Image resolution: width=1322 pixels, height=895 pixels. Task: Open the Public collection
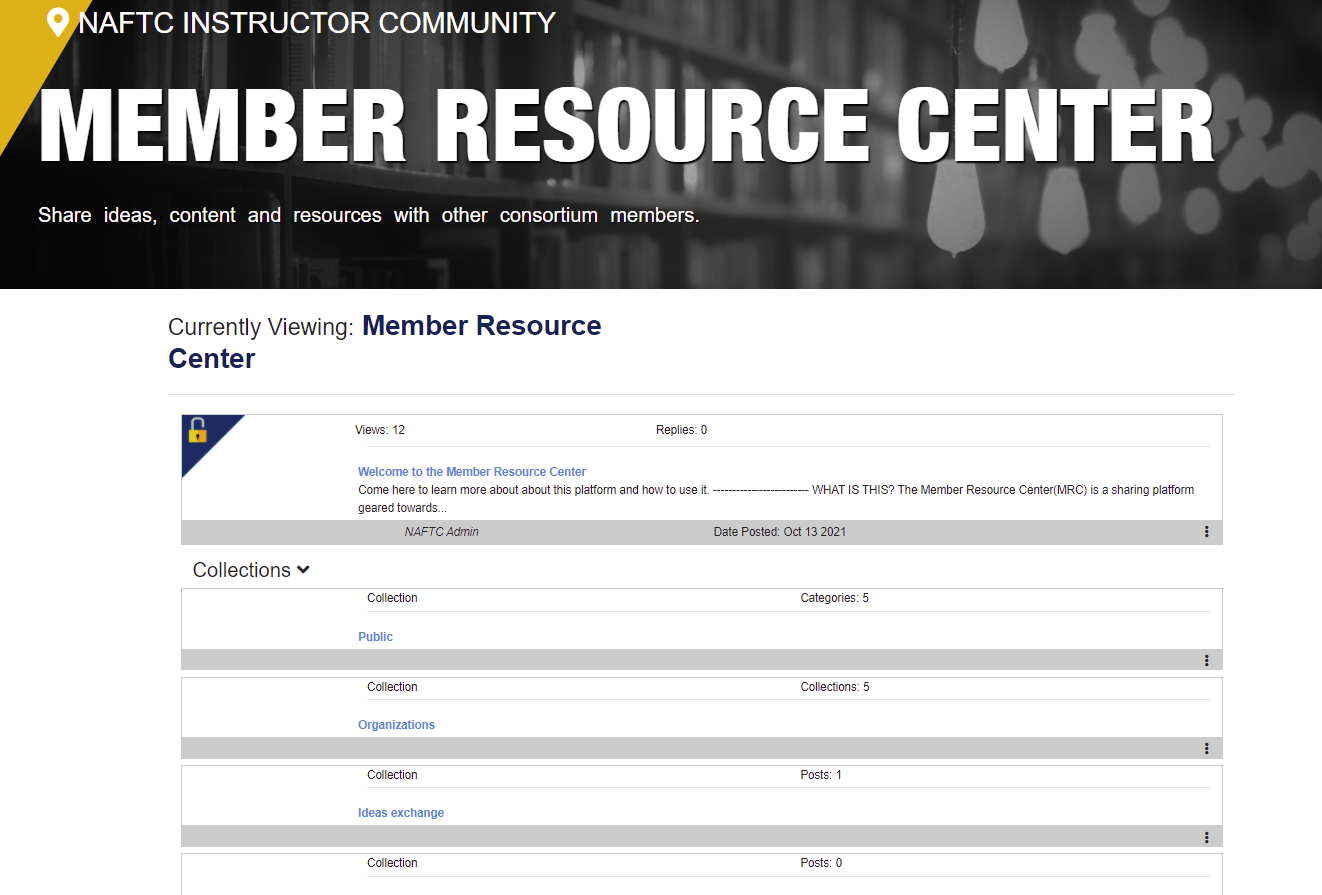(x=375, y=637)
